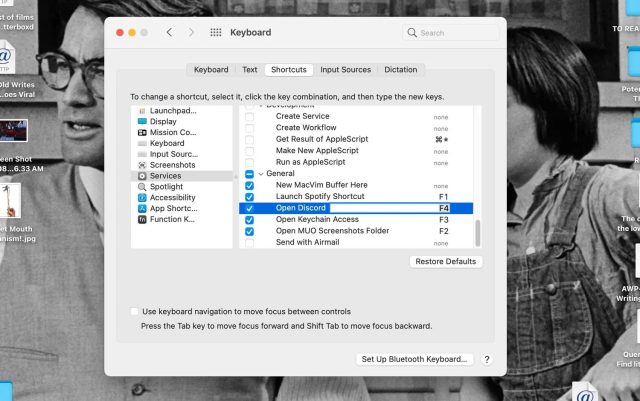
Task: Go back with the left chevron arrow
Action: tap(169, 32)
